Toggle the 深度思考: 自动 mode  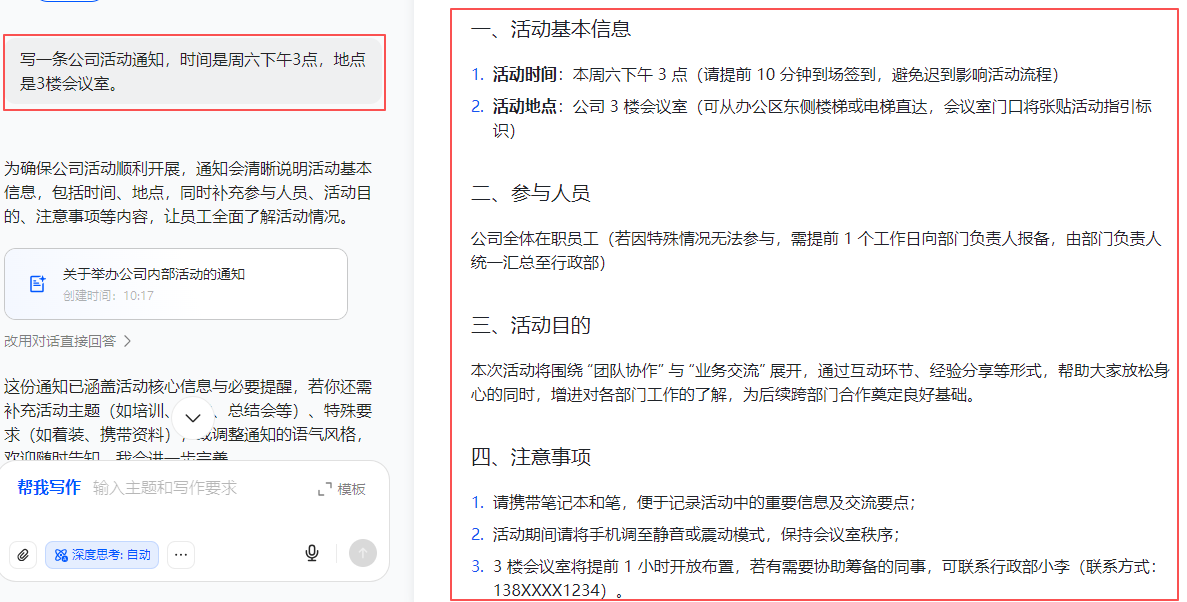point(102,554)
